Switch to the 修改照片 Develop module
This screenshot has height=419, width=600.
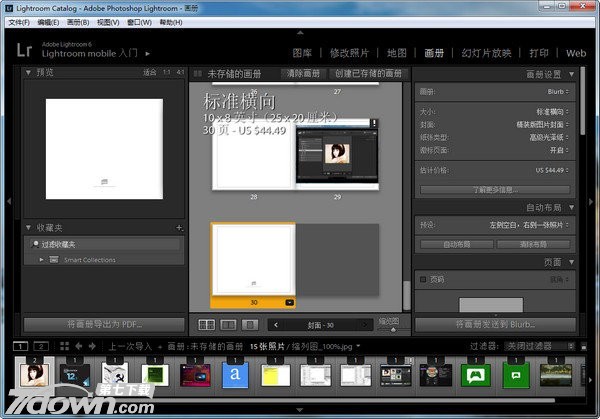(349, 52)
